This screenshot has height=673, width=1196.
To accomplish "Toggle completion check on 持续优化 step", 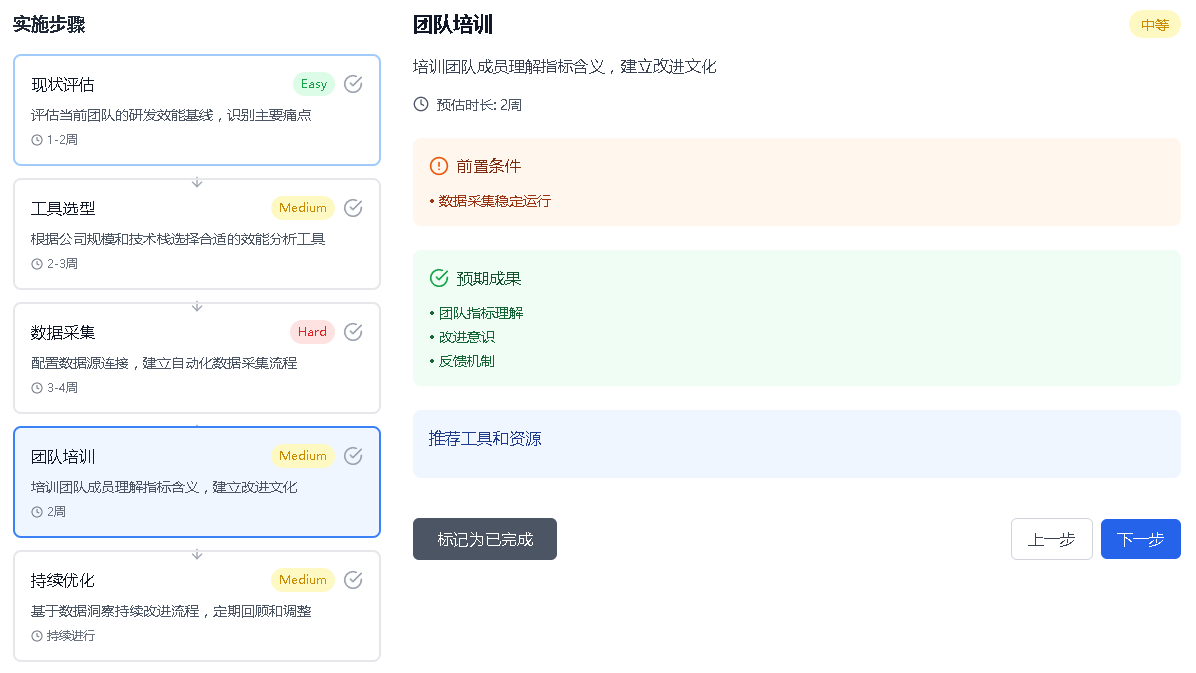I will click(x=353, y=580).
